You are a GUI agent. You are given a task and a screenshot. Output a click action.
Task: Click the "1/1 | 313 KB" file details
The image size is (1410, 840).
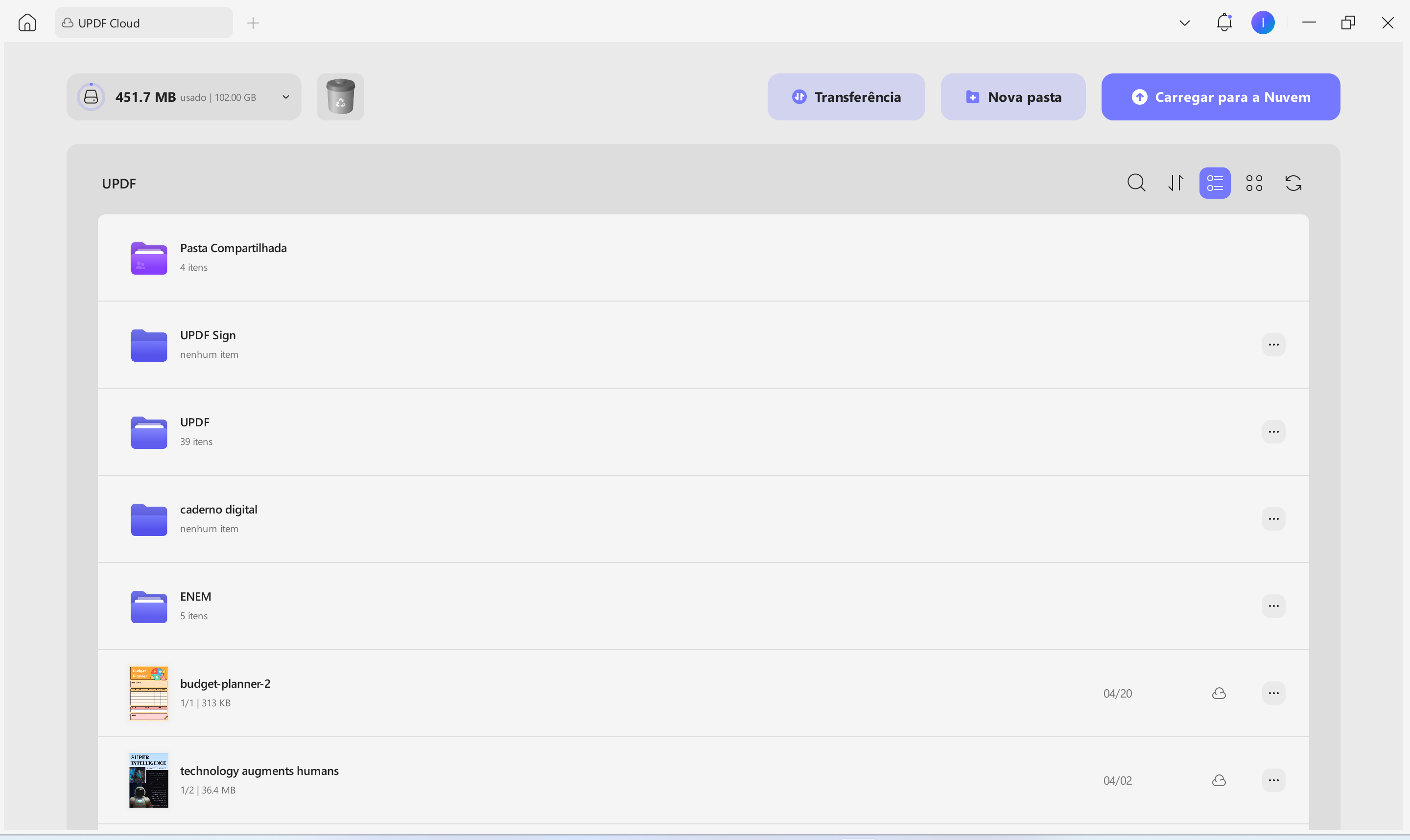(206, 703)
